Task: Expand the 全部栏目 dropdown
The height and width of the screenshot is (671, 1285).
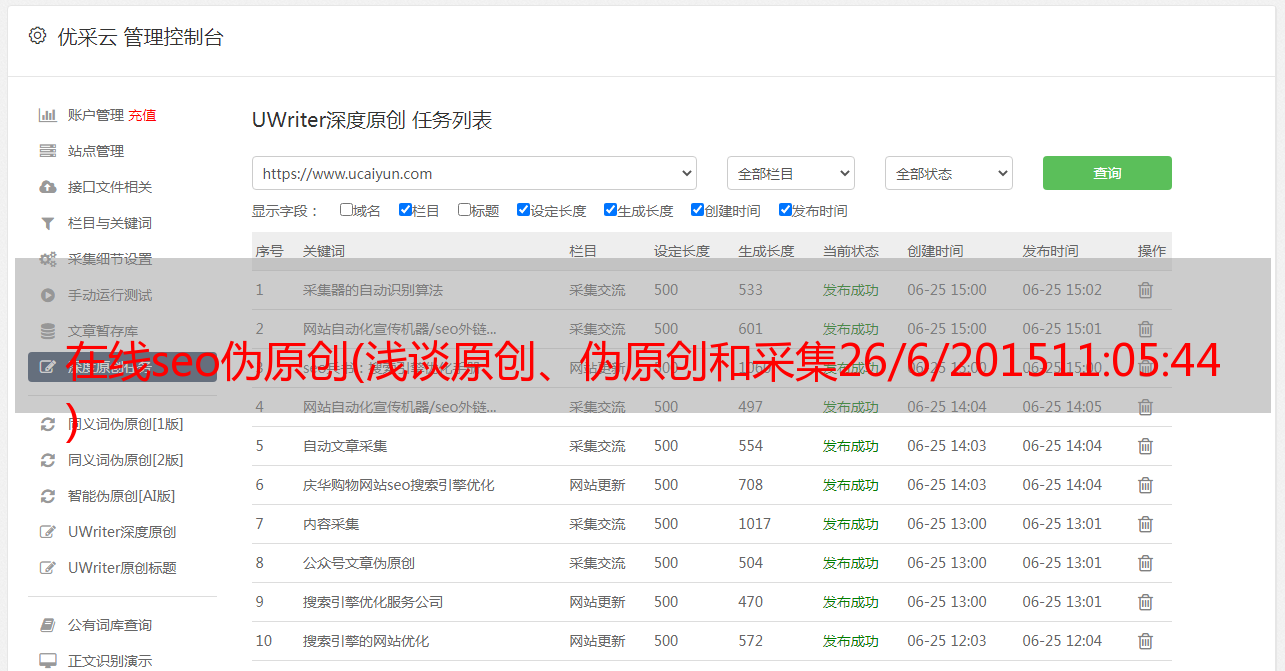Action: 790,173
